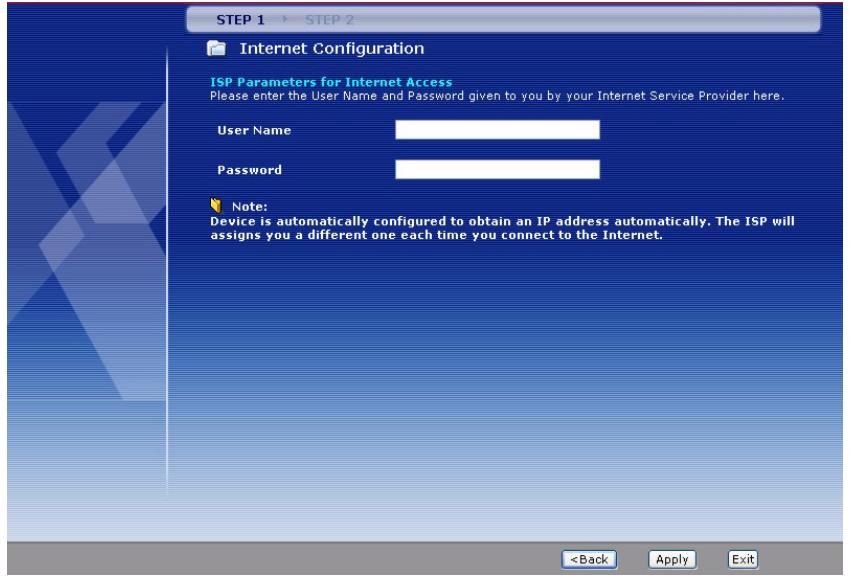Image resolution: width=851 pixels, height=578 pixels.
Task: Click the Internet Configuration heading
Action: point(329,47)
